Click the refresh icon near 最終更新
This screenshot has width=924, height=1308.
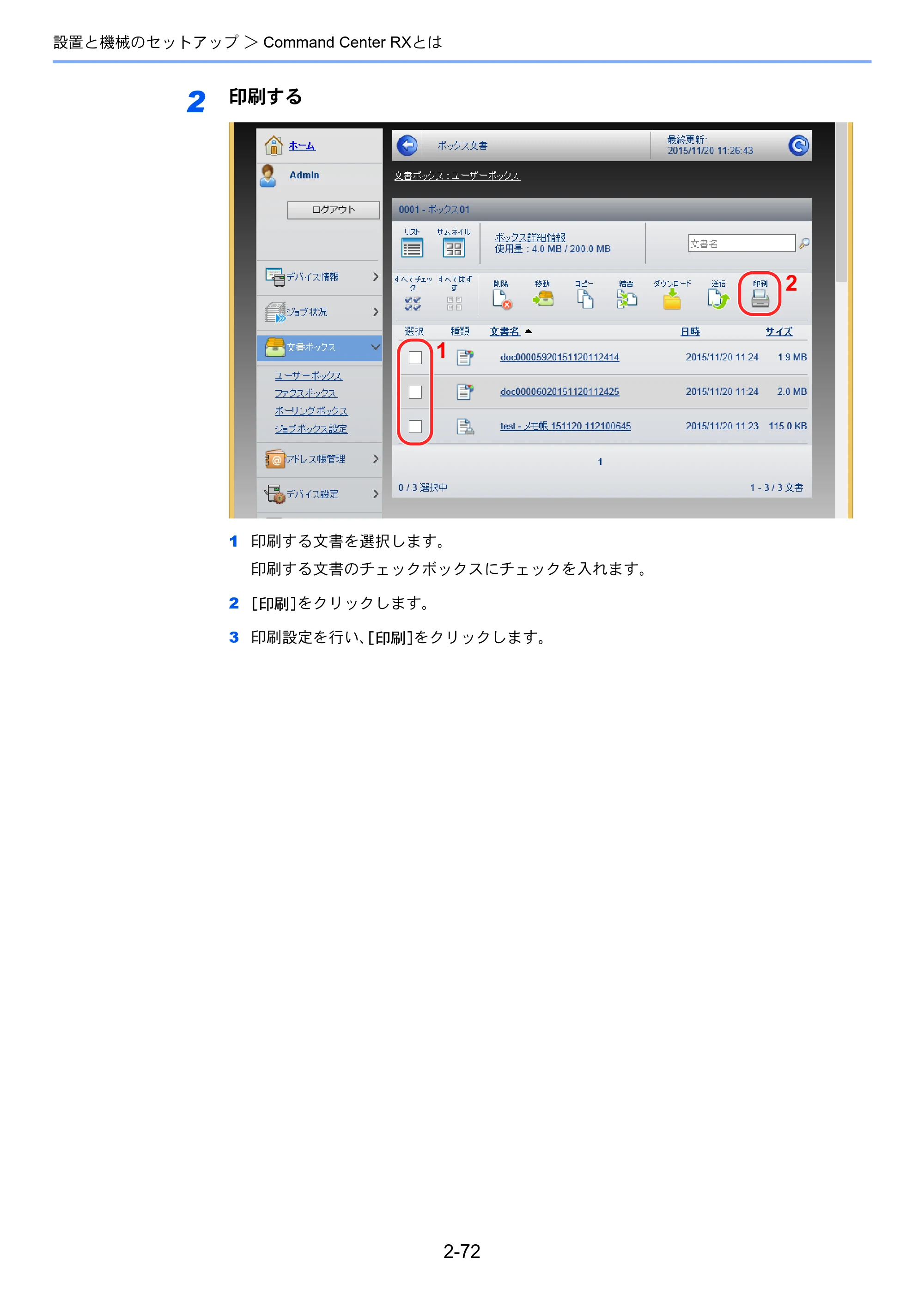coord(798,145)
